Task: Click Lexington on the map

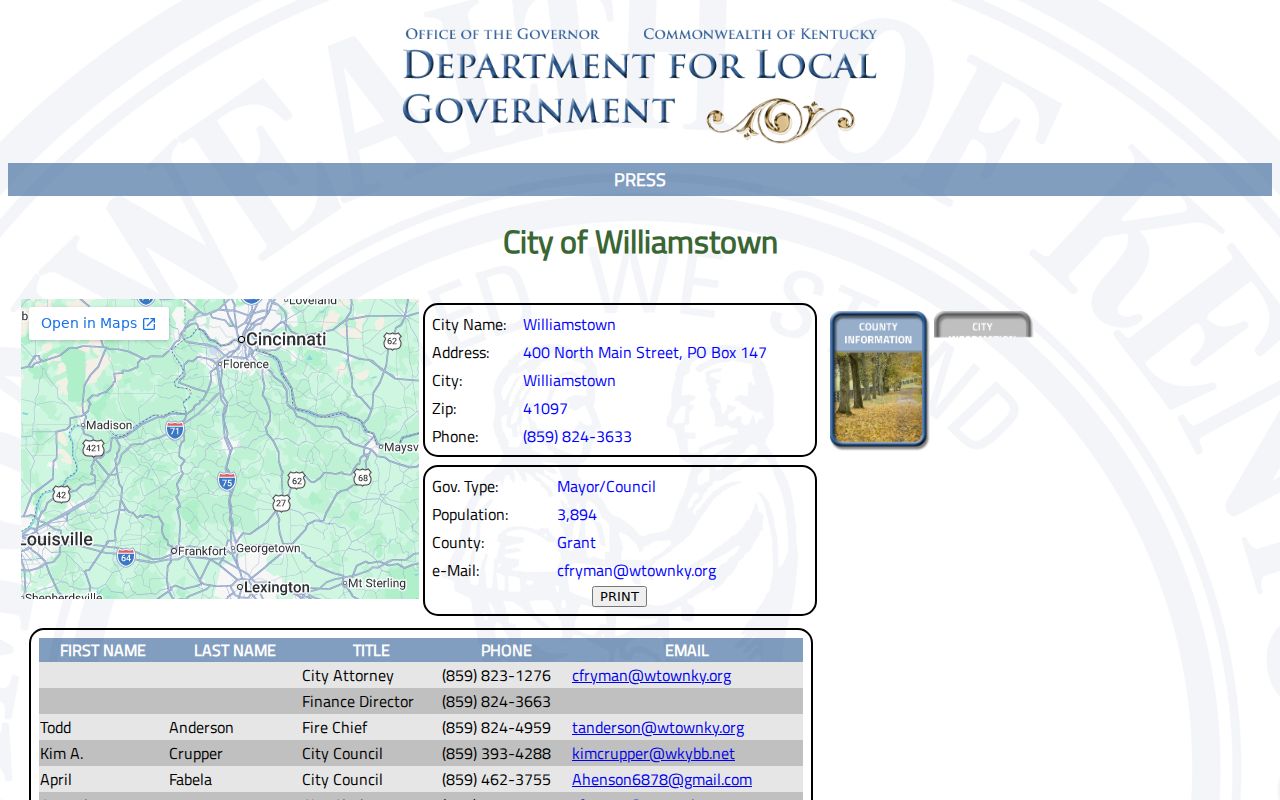Action: (x=276, y=587)
